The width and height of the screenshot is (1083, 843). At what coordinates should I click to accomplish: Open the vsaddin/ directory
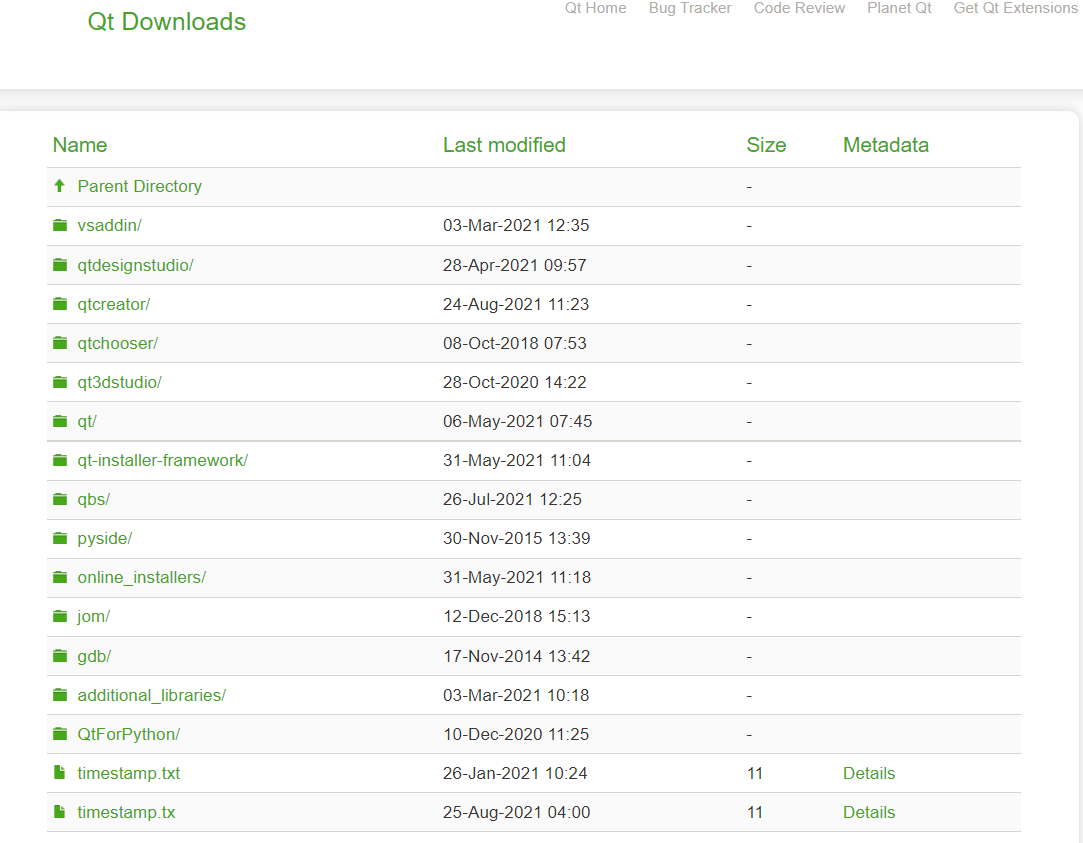point(109,226)
